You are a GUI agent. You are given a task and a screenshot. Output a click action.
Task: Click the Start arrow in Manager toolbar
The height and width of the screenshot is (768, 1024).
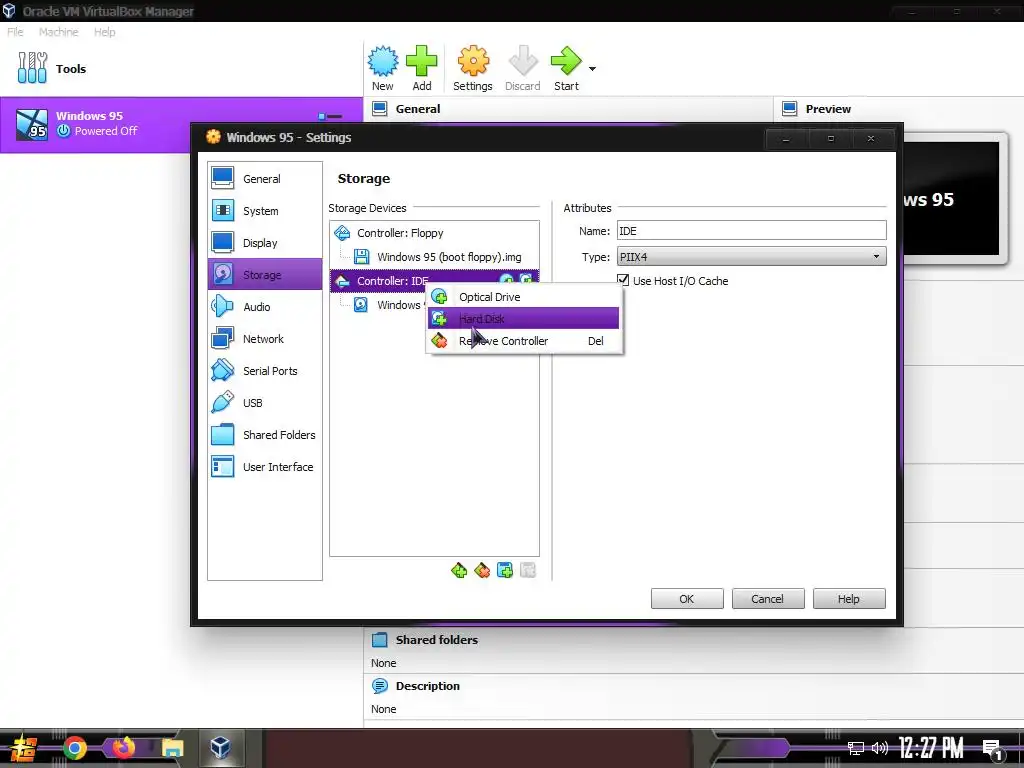(x=566, y=69)
